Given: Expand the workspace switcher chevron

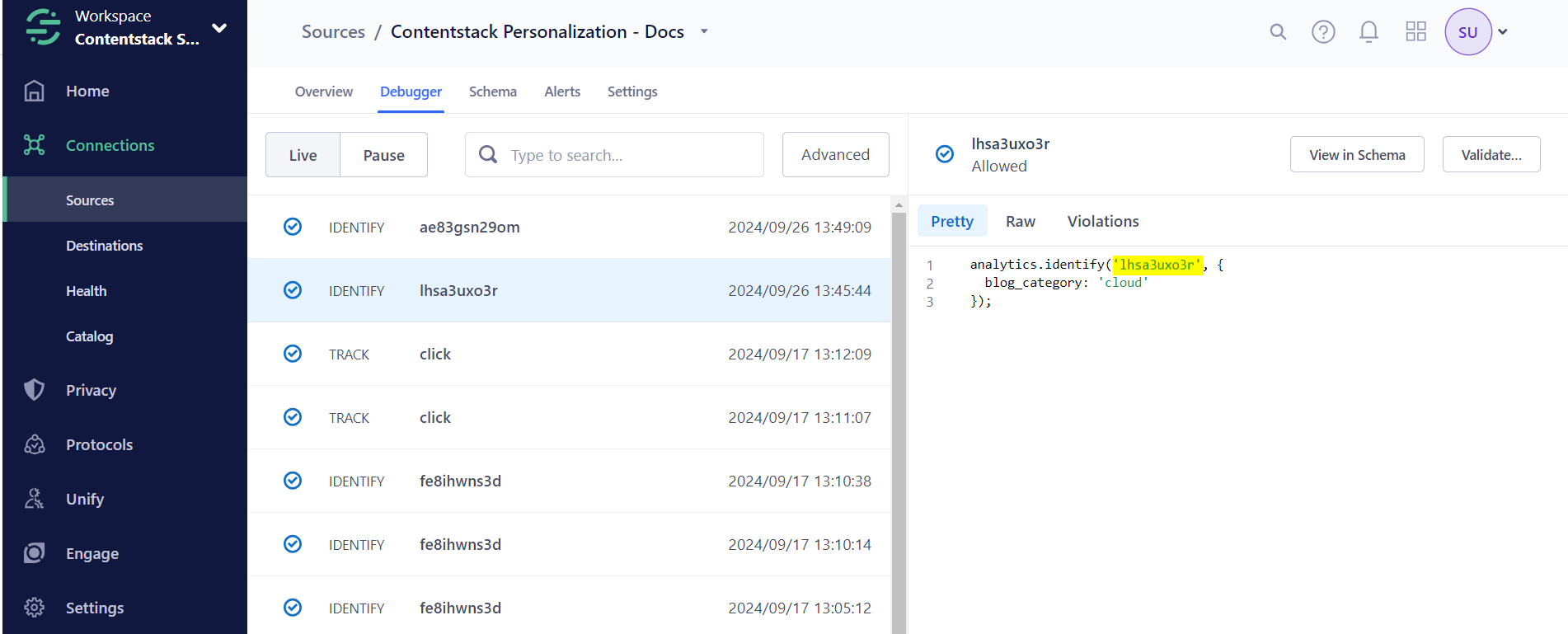Looking at the screenshot, I should point(219,28).
